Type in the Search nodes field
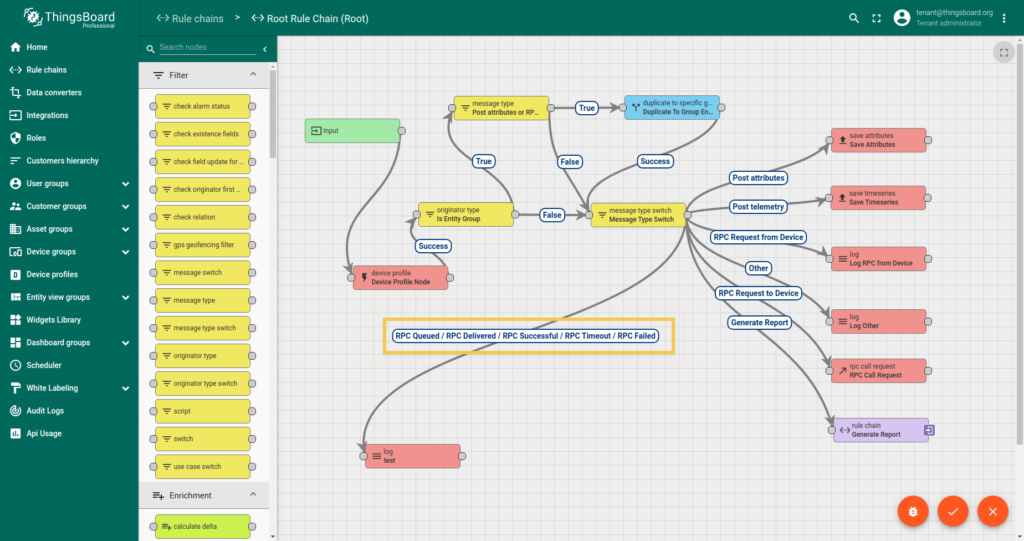Viewport: 1024px width, 541px height. point(206,47)
